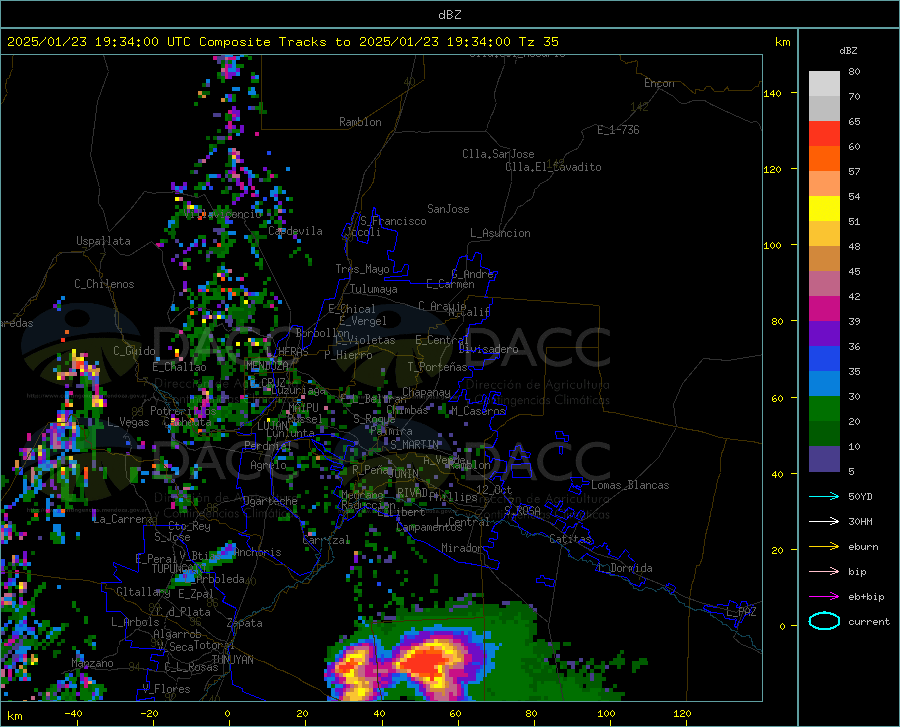Click the 'V_Flores' map label
This screenshot has width=900, height=727.
click(x=166, y=689)
